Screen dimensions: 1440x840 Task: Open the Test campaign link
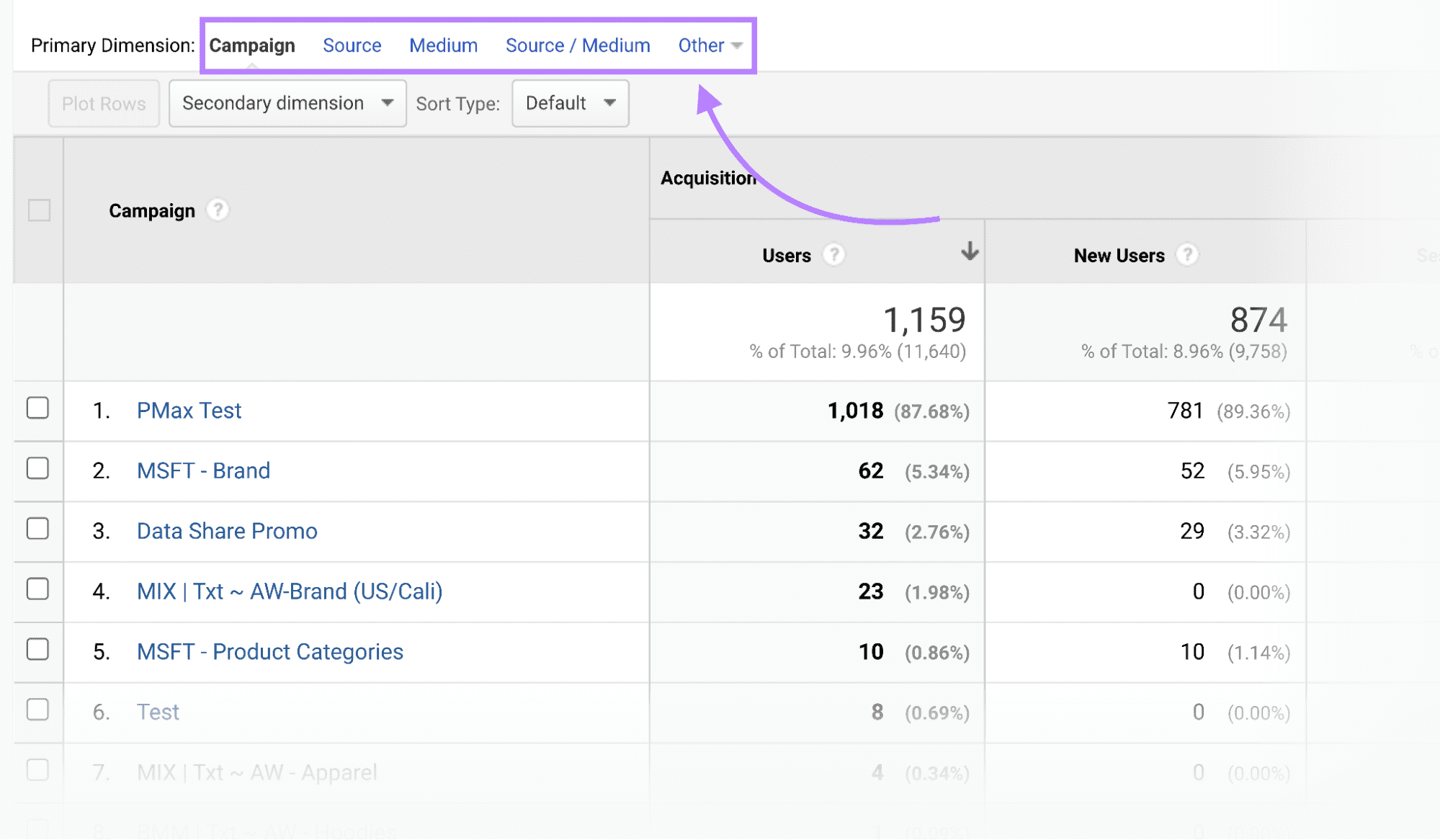coord(158,712)
